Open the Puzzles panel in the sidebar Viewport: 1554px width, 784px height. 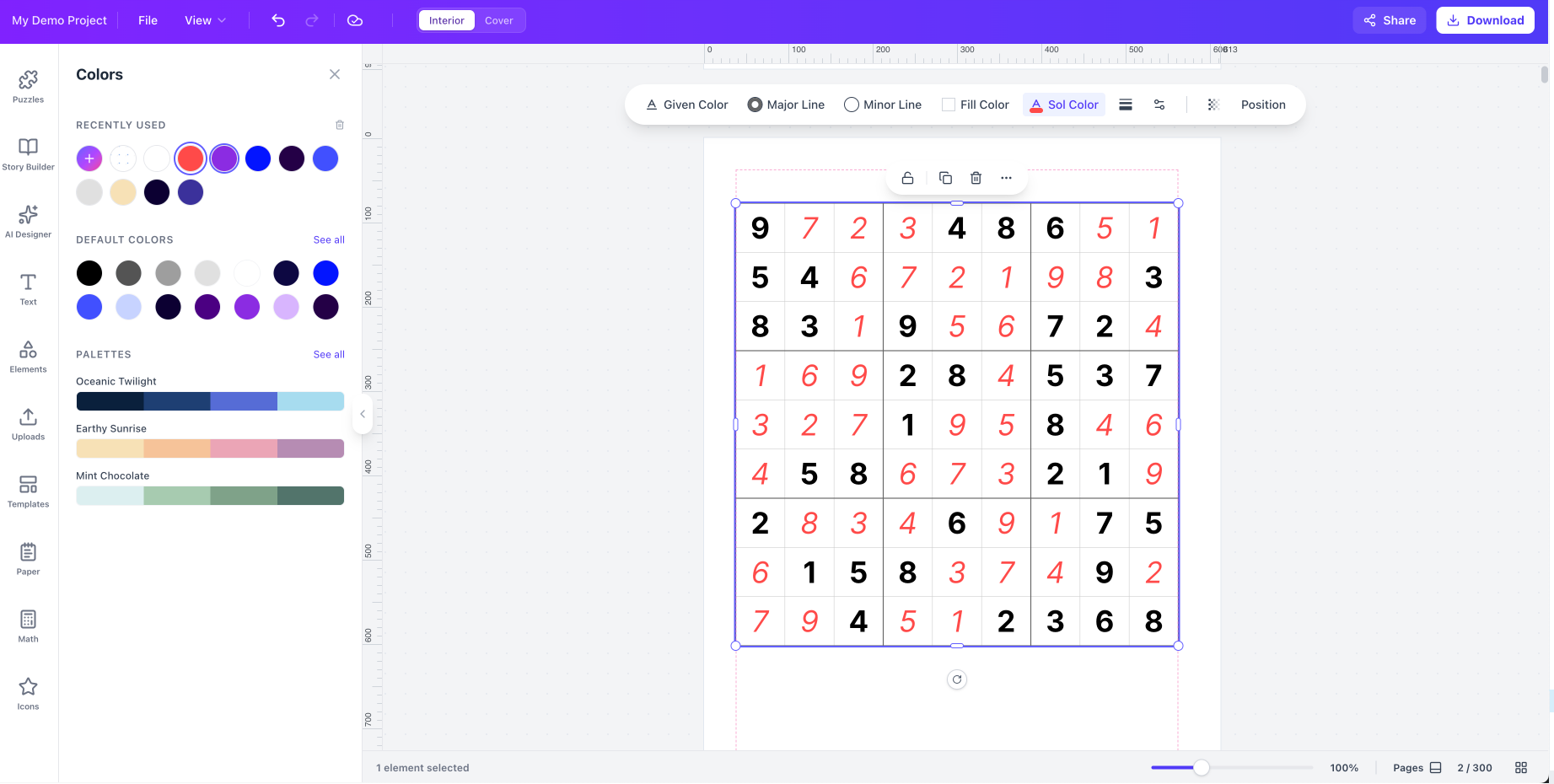click(x=28, y=87)
